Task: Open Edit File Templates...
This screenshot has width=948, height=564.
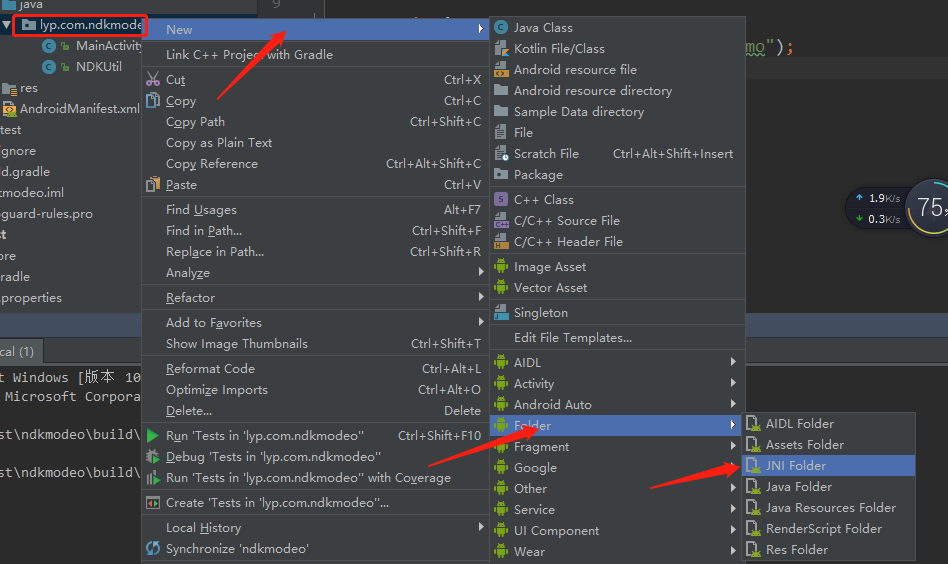Action: tap(617, 338)
